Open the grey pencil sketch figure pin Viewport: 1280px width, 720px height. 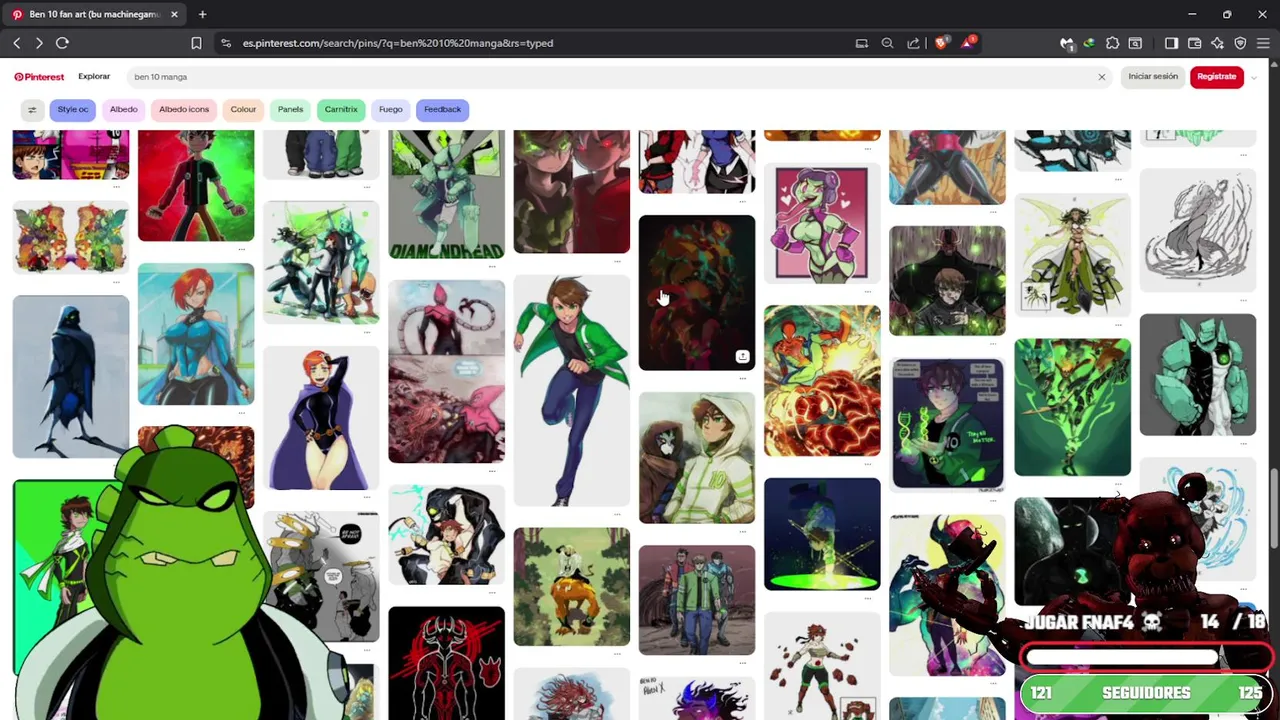[x=1197, y=230]
